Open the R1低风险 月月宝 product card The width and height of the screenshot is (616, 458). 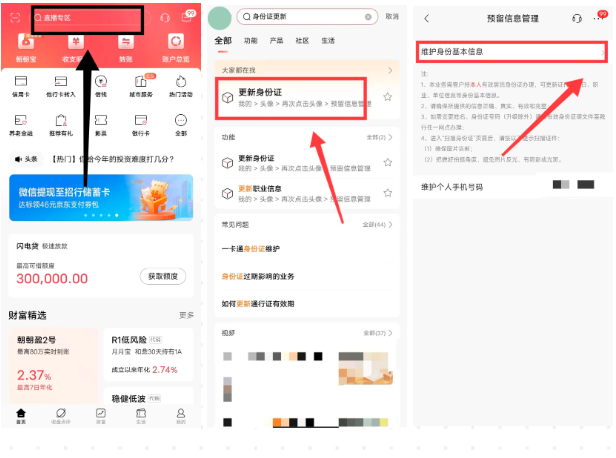tap(148, 355)
